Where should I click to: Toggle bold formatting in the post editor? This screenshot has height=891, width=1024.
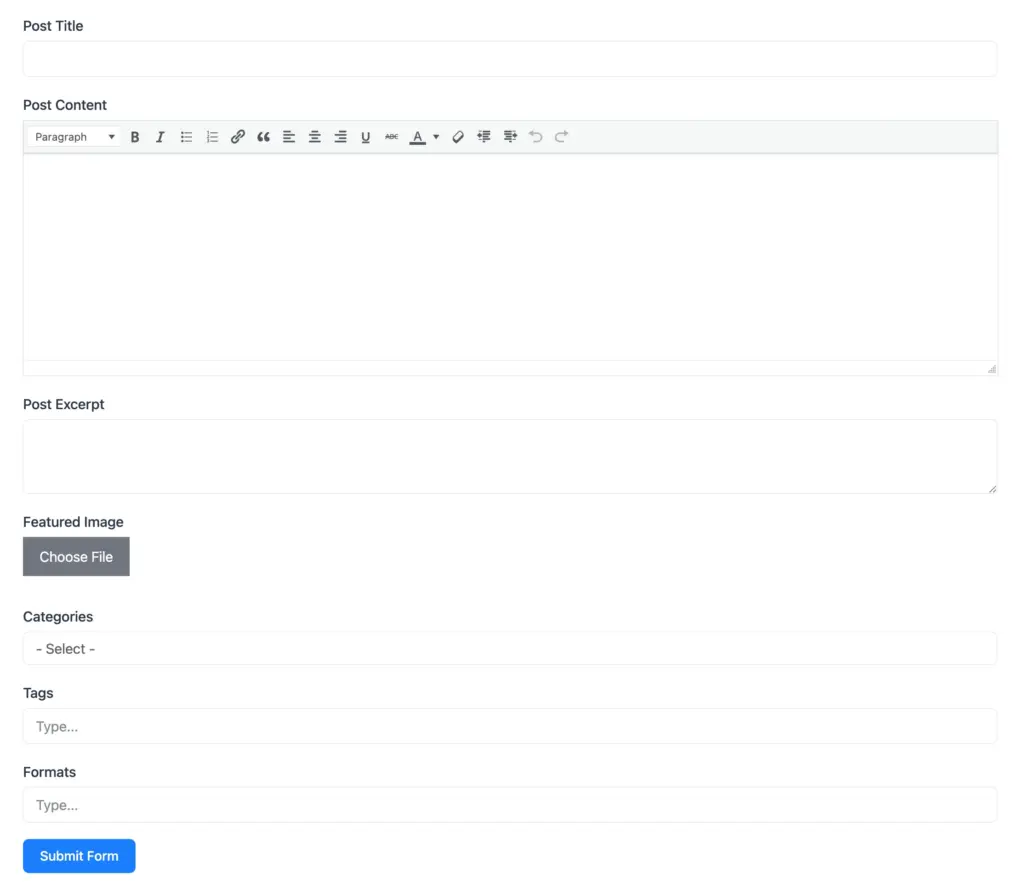pyautogui.click(x=135, y=137)
